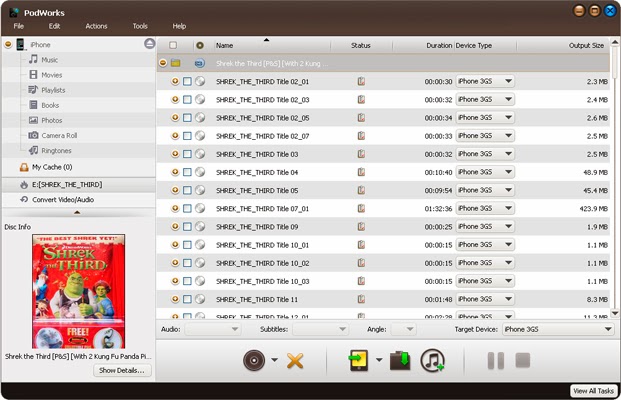Click the iPhone eject icon
Viewport: 621px width, 400px height.
point(149,44)
